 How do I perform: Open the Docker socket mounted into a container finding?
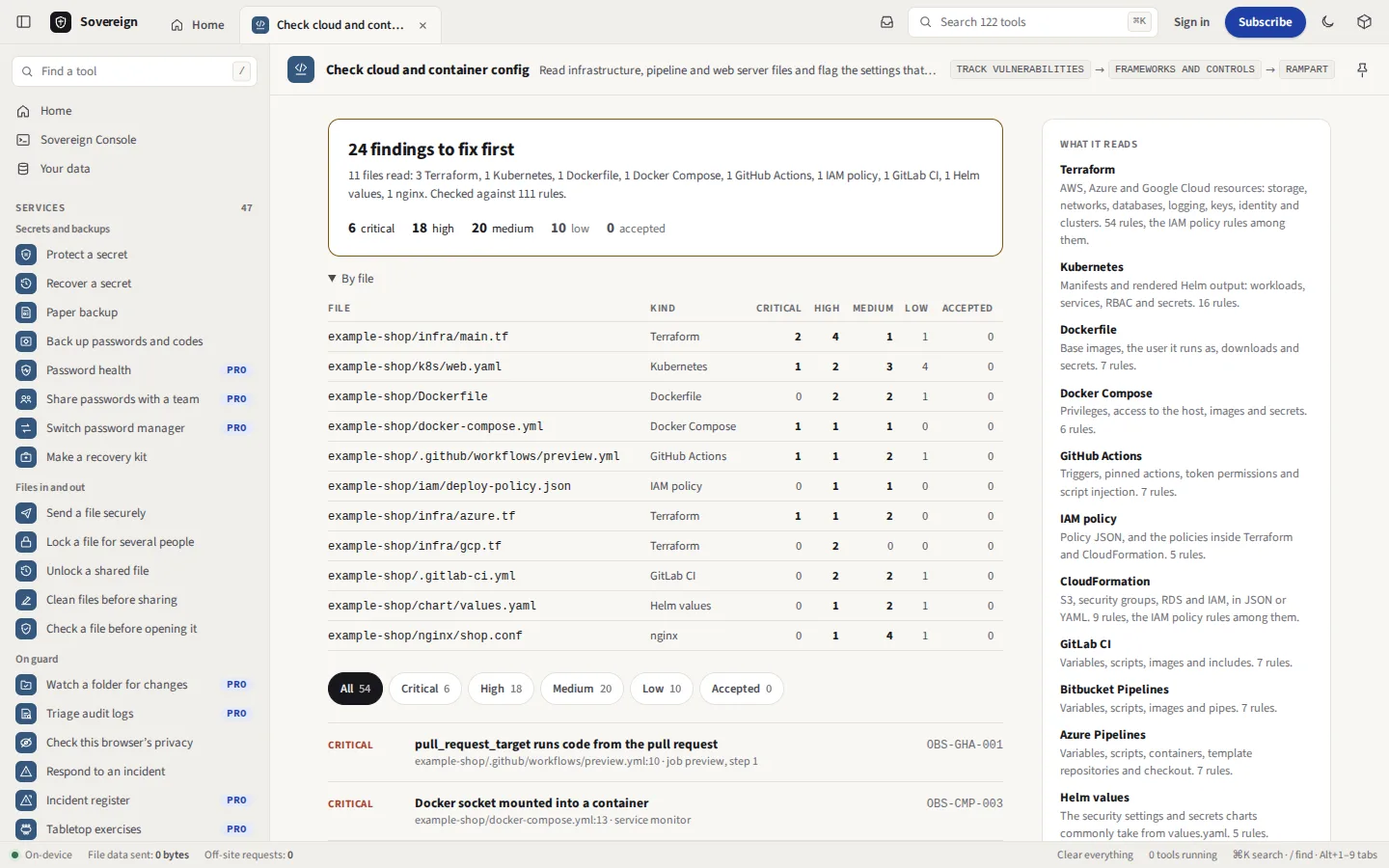(x=665, y=811)
